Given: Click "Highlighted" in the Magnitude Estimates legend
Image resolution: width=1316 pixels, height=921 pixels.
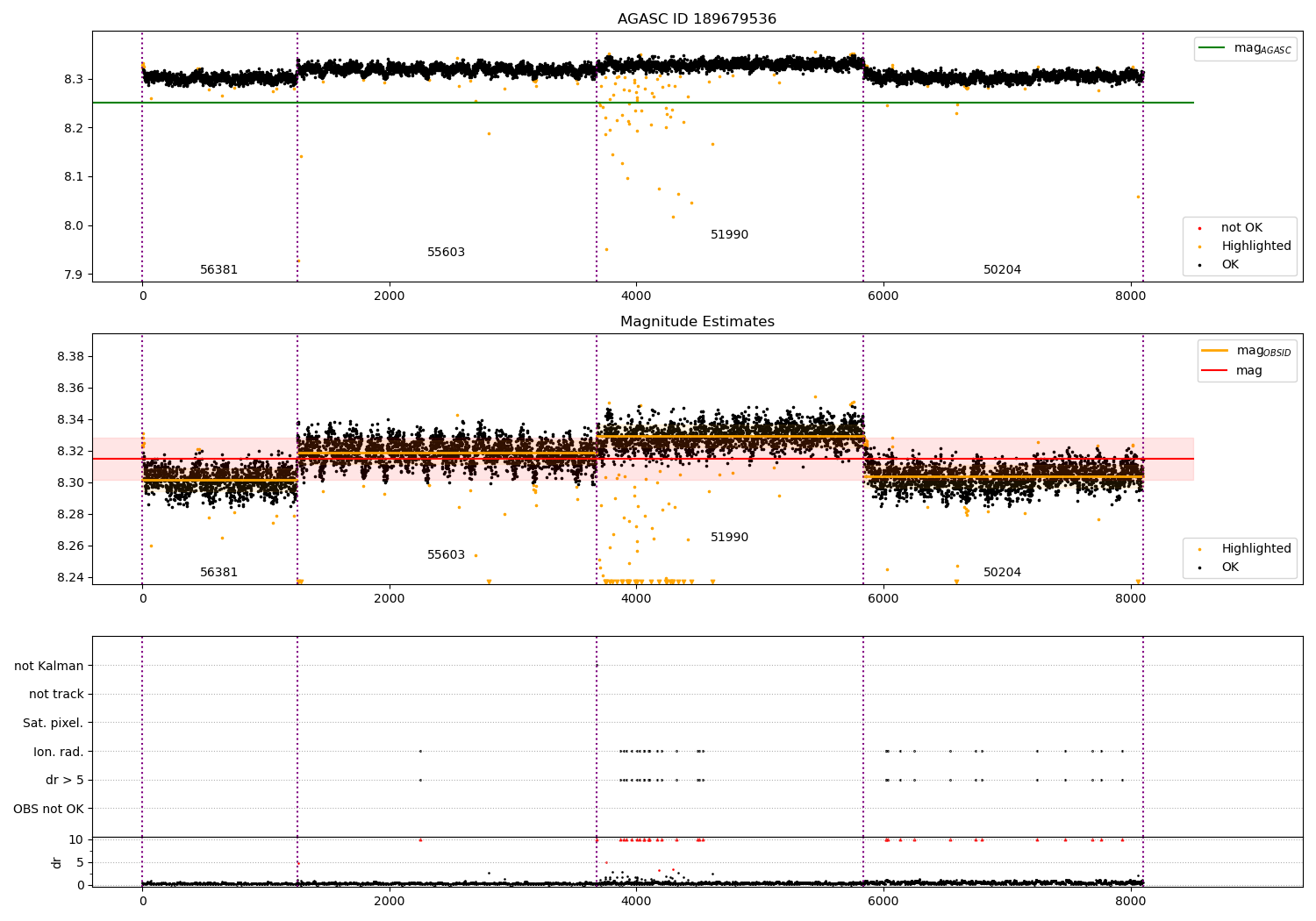Looking at the screenshot, I should (x=1255, y=548).
